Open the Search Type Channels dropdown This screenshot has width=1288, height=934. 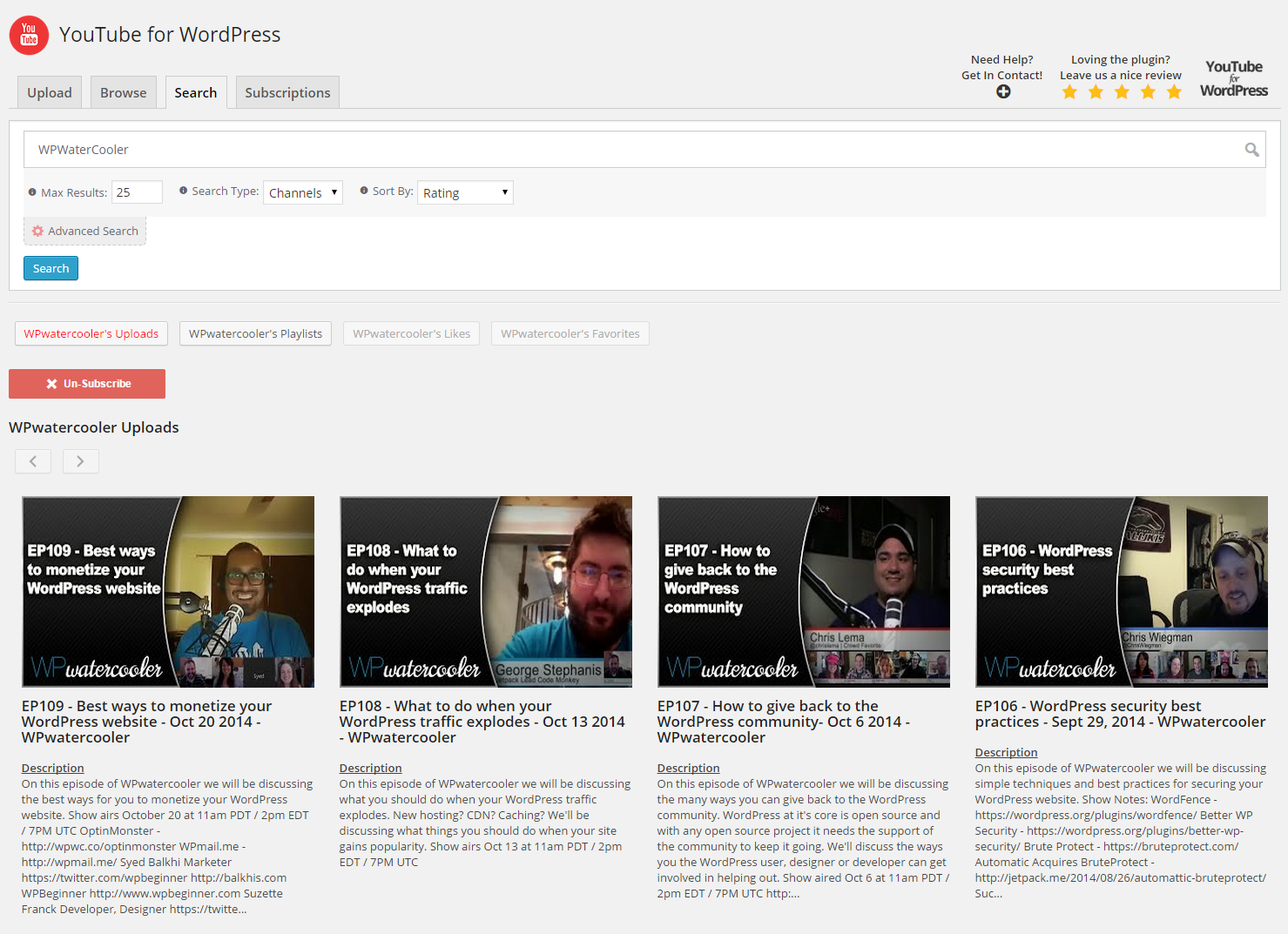pos(303,192)
